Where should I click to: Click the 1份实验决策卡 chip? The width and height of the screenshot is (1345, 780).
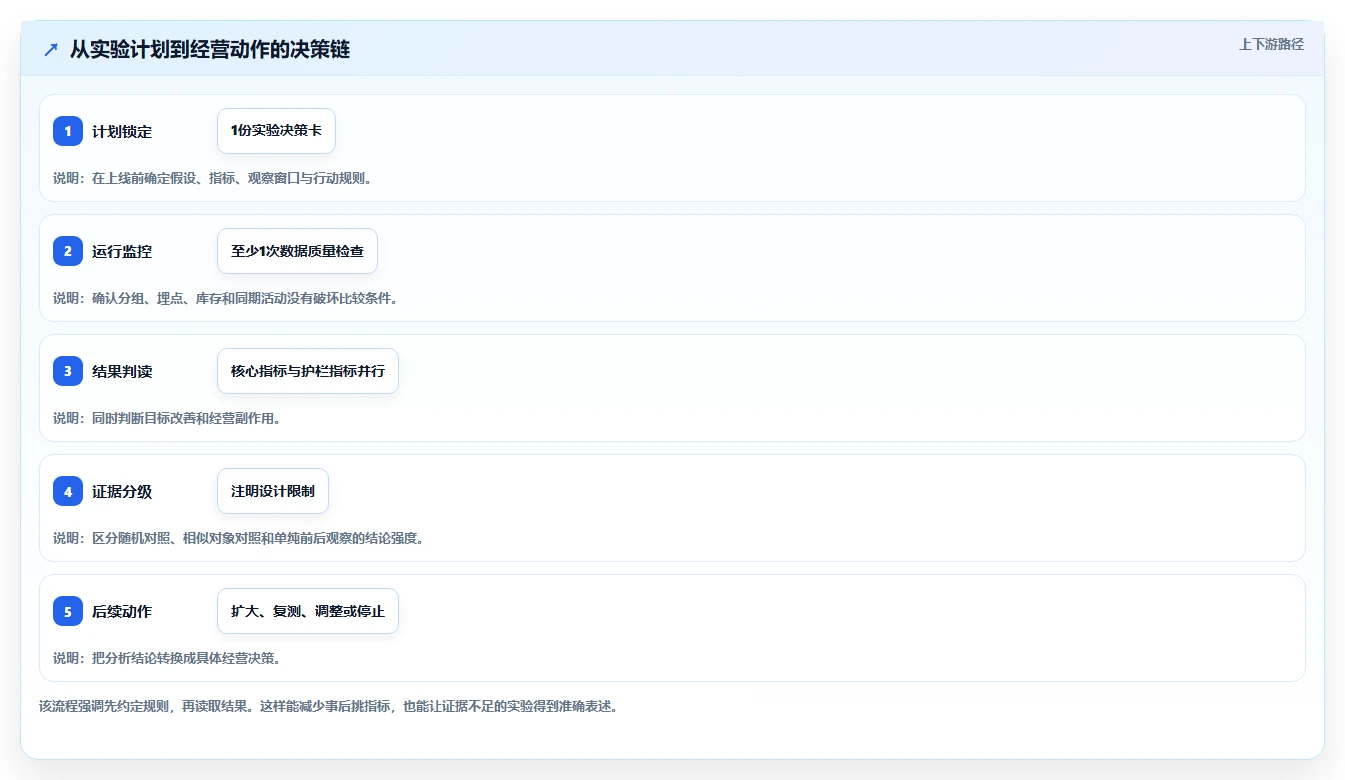(276, 131)
